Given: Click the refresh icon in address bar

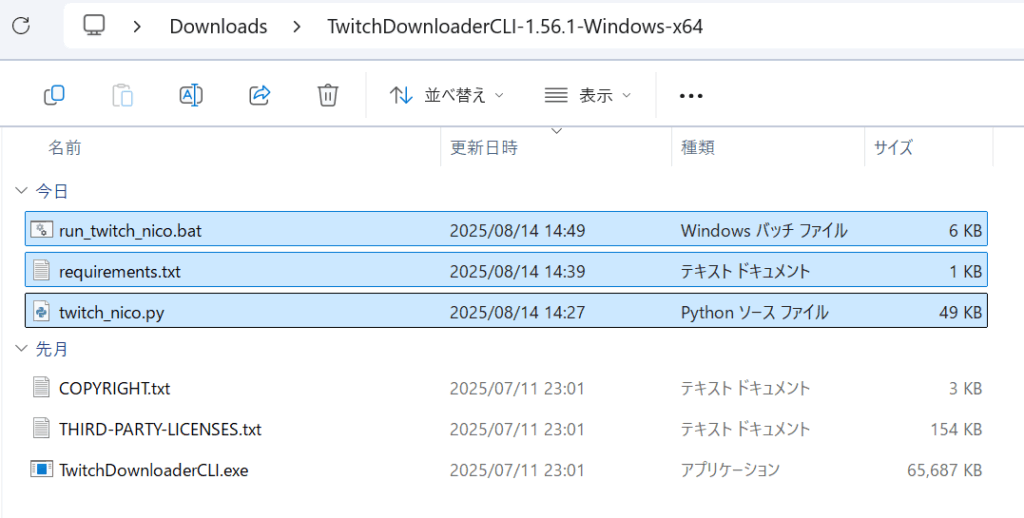Looking at the screenshot, I should (x=21, y=26).
